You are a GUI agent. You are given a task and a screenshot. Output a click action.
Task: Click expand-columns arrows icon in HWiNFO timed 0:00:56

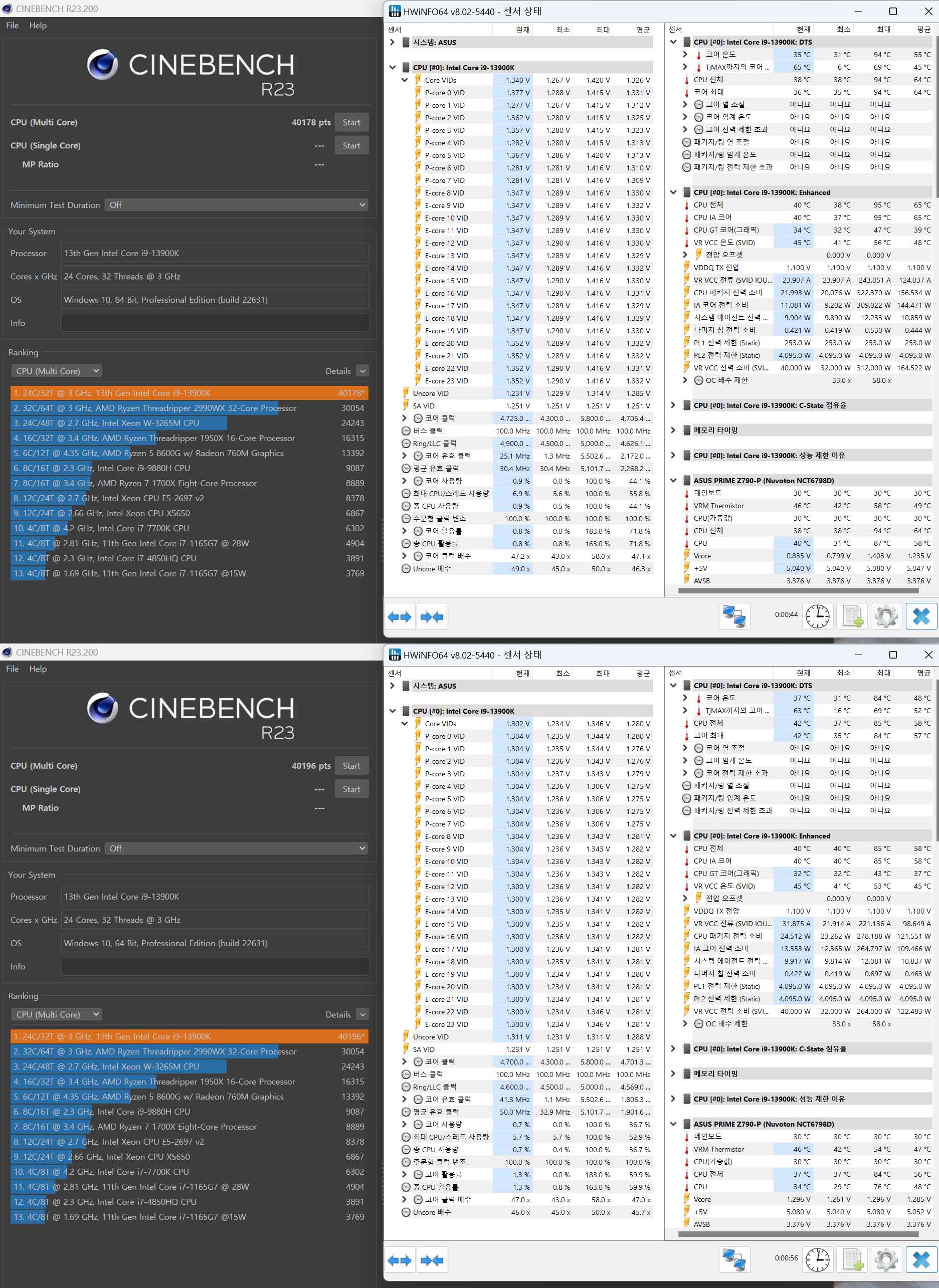tap(399, 1260)
